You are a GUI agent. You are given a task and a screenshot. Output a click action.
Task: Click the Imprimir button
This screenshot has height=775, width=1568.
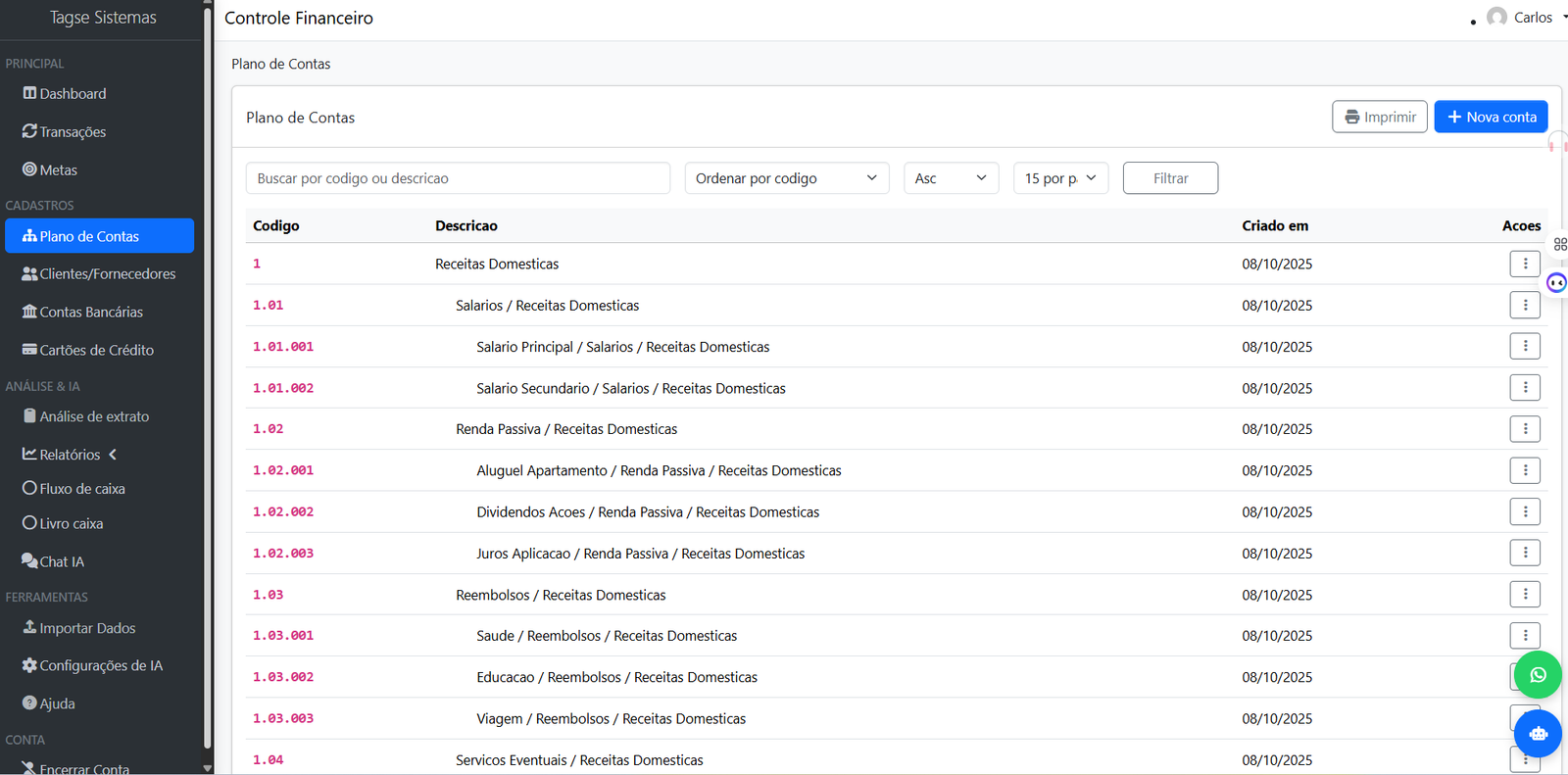1379,117
